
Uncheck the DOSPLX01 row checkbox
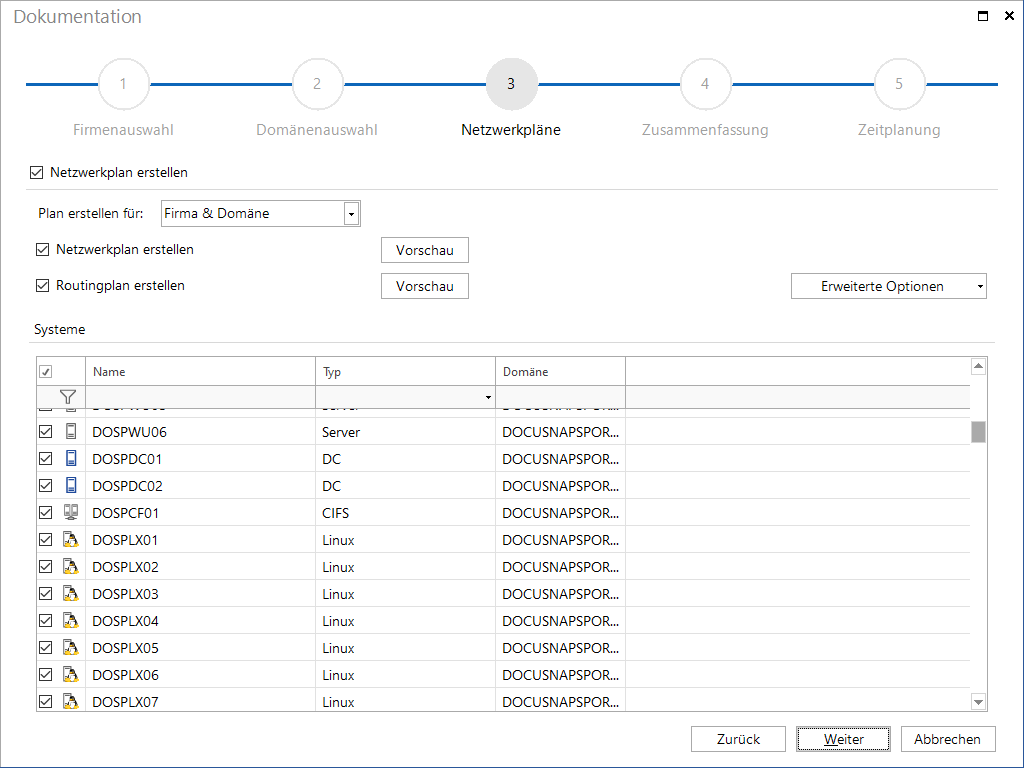[x=46, y=539]
